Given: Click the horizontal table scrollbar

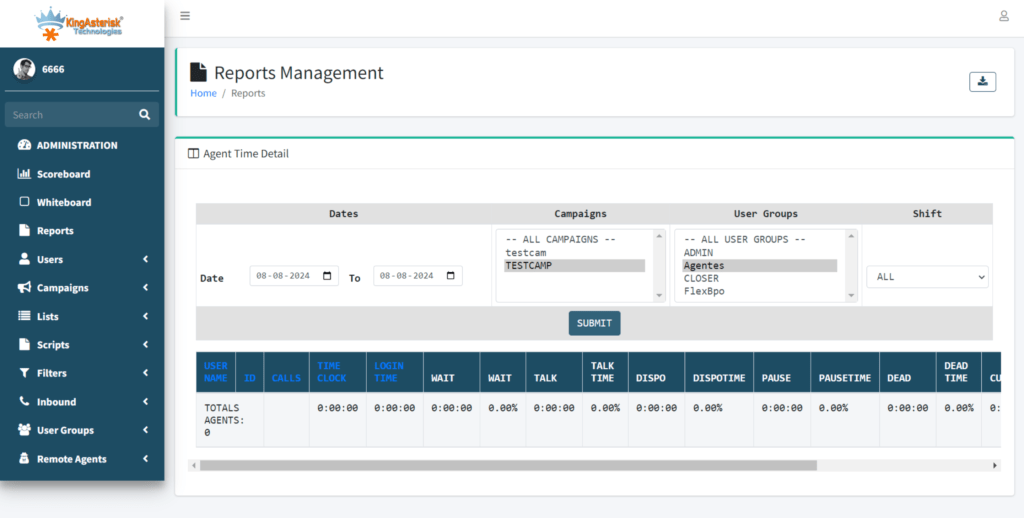Looking at the screenshot, I should pyautogui.click(x=508, y=465).
